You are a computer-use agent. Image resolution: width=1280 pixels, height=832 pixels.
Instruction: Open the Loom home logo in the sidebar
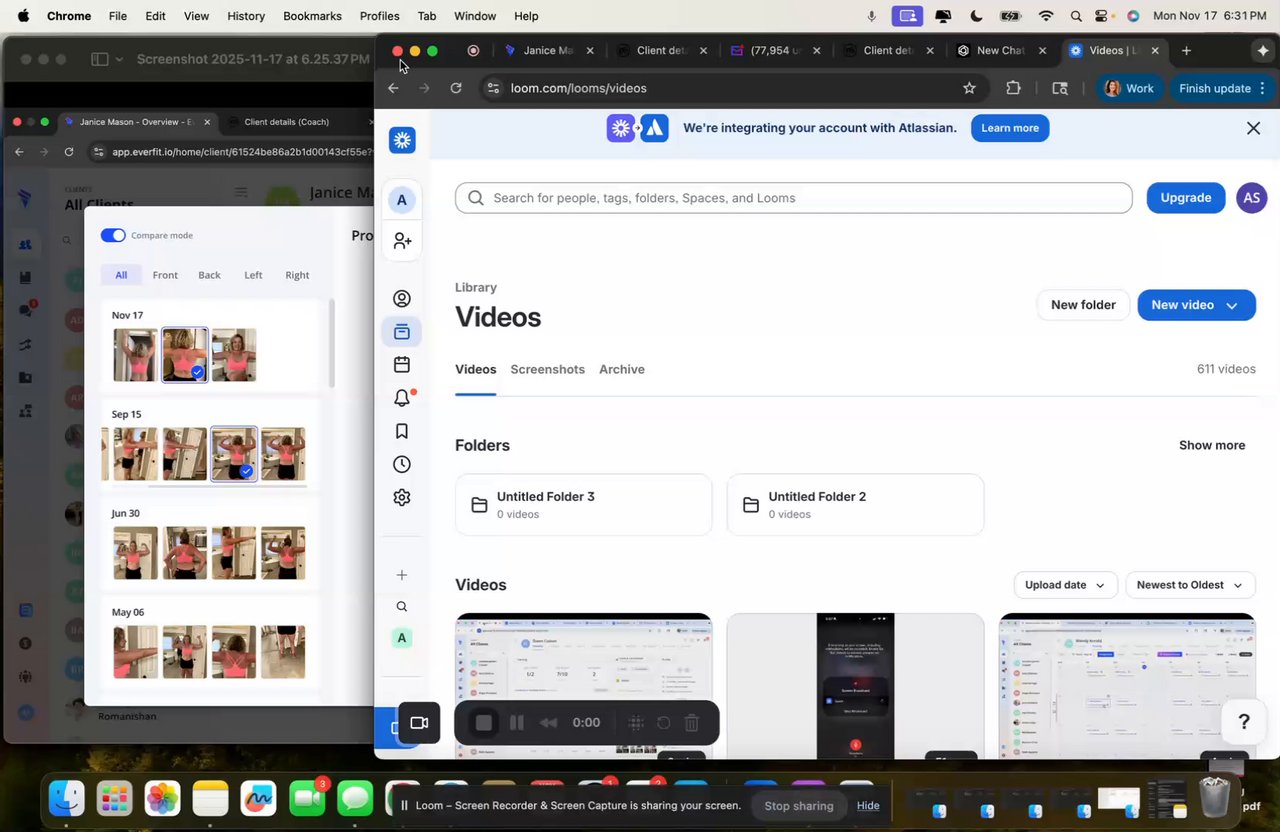coord(402,140)
